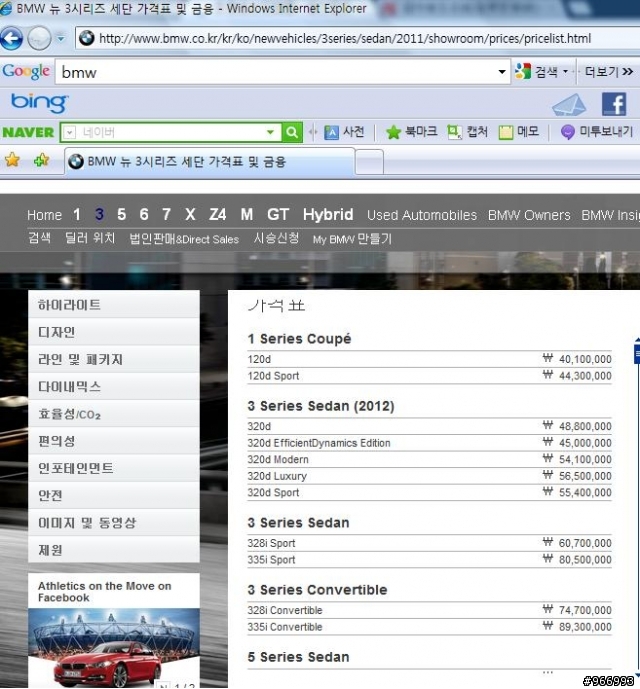Click the NAVER logo on toolbar

click(x=28, y=132)
